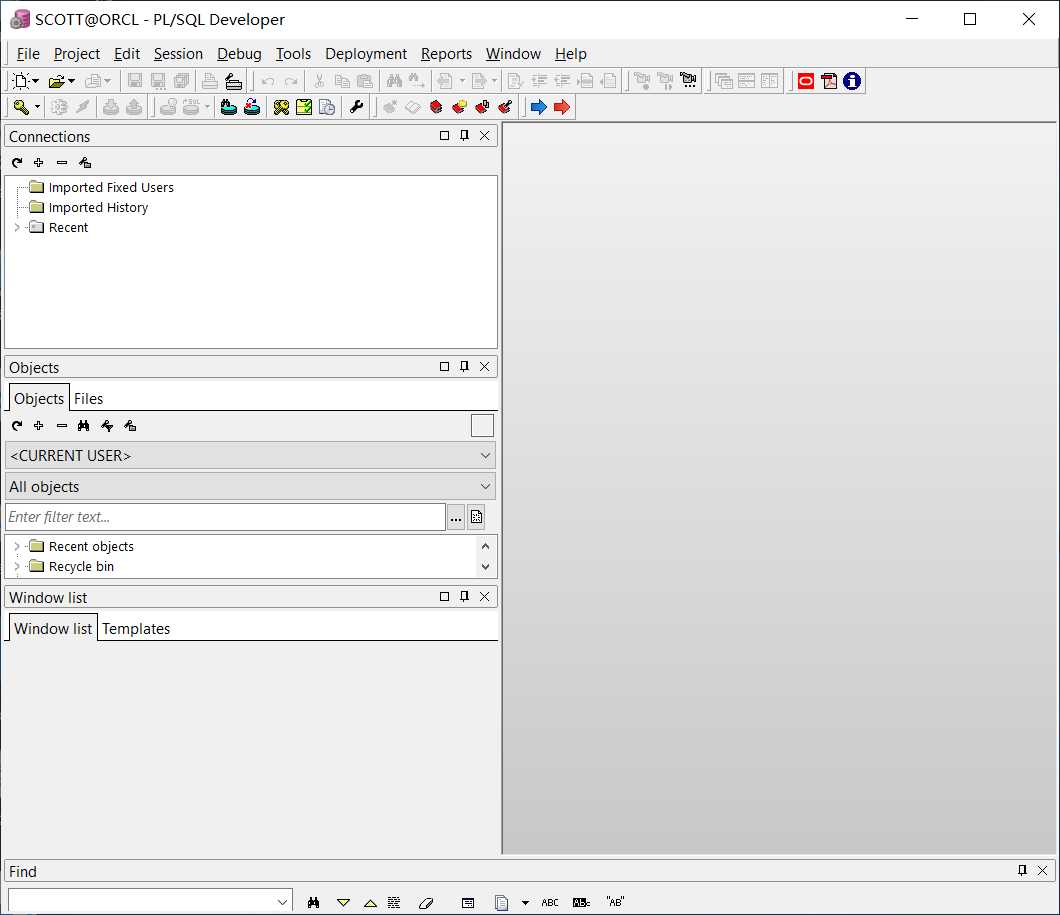Open Preferences with the wrench icon
1060x915 pixels.
coord(356,107)
